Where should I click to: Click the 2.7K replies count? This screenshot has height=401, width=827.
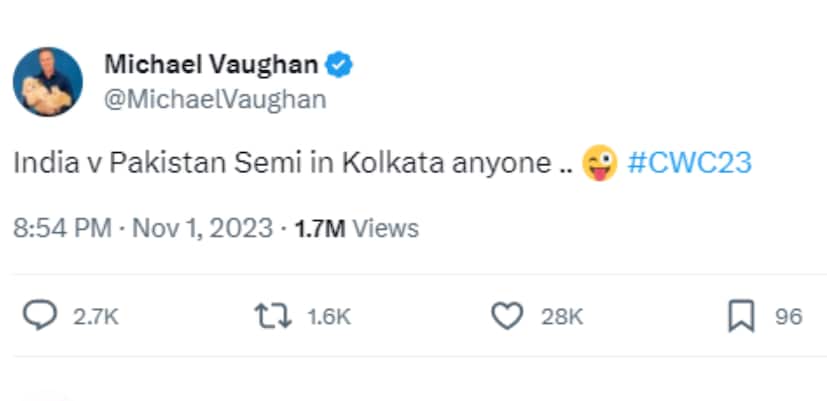97,317
